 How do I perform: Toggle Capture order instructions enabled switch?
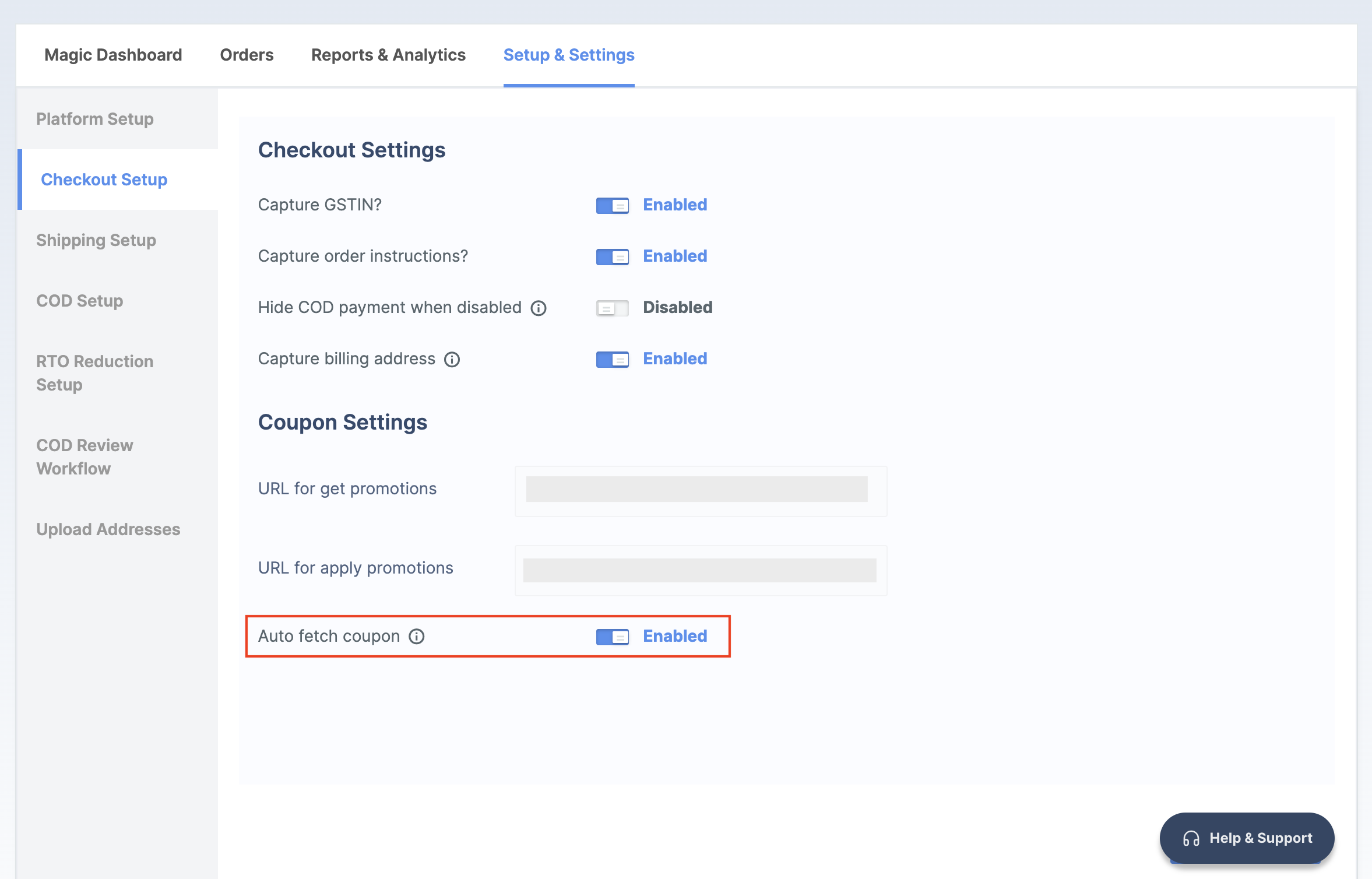point(612,256)
